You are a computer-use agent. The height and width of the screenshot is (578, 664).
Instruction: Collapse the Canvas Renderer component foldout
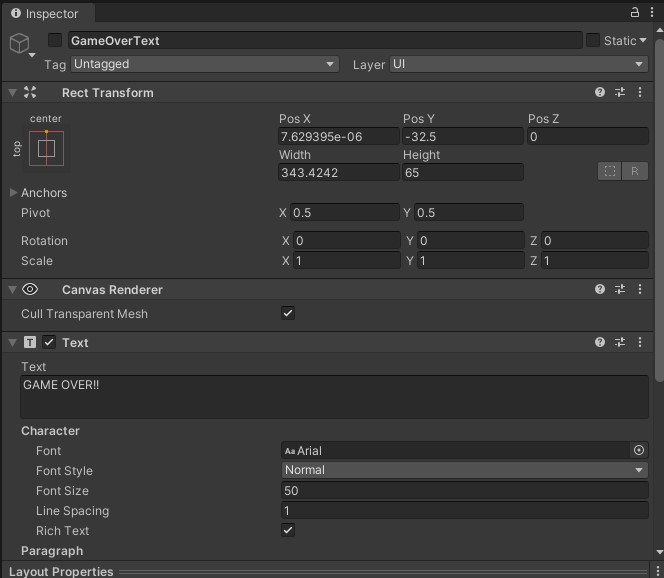click(13, 289)
